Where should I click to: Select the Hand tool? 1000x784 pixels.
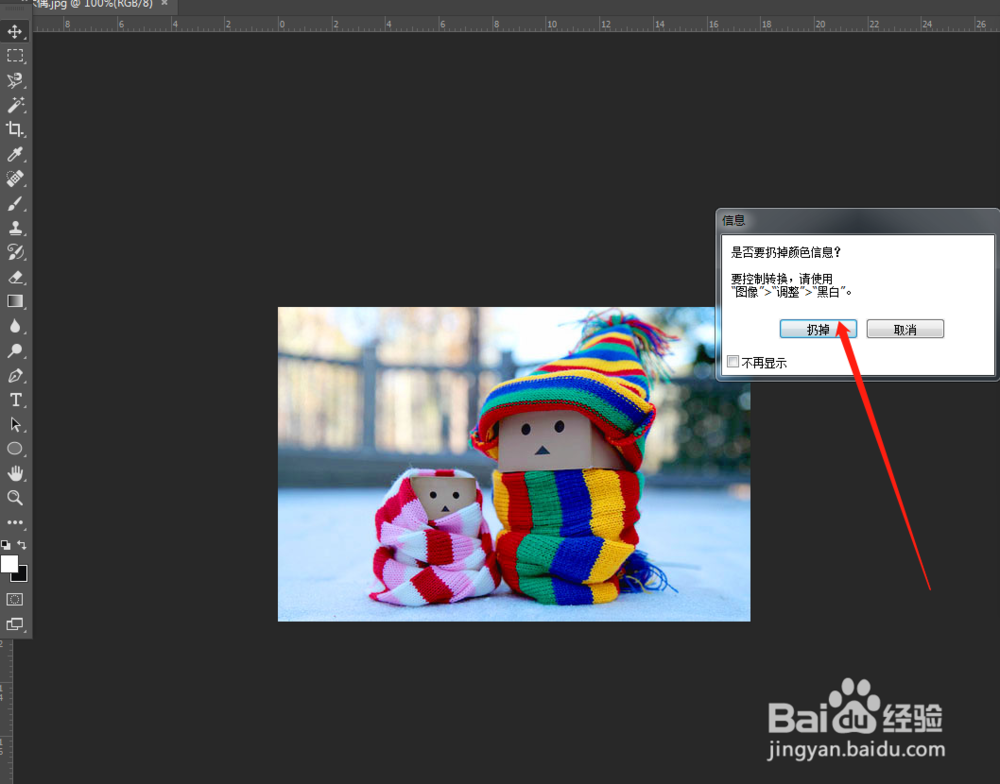[15, 473]
